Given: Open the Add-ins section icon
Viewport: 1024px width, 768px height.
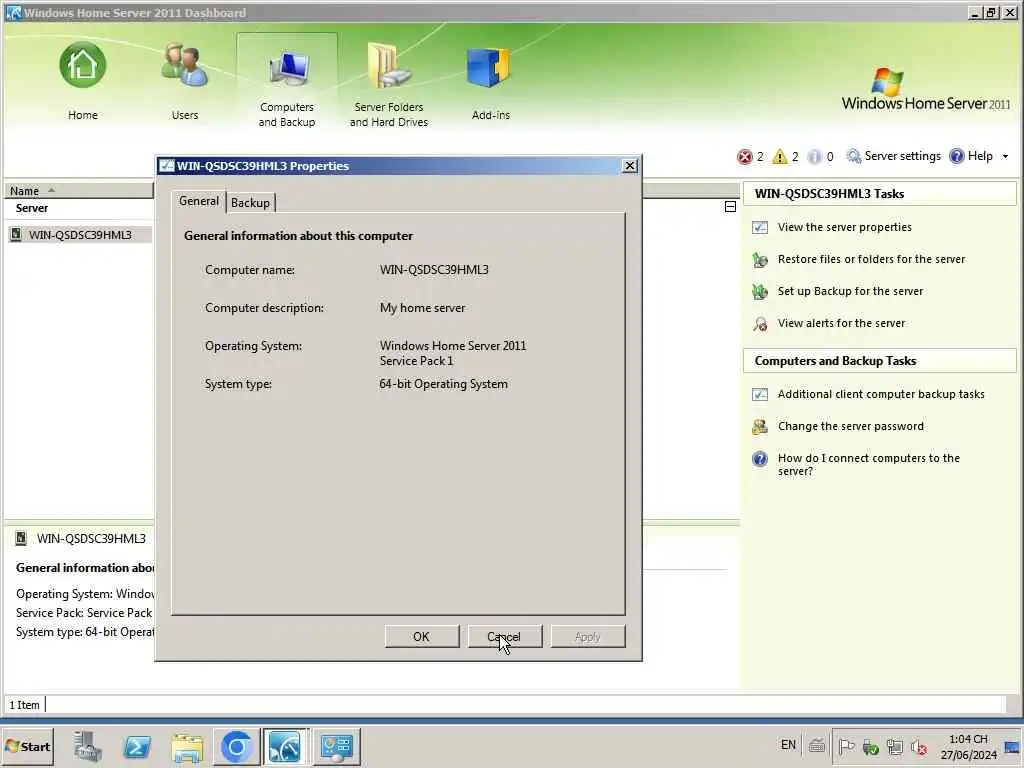Looking at the screenshot, I should click(490, 67).
